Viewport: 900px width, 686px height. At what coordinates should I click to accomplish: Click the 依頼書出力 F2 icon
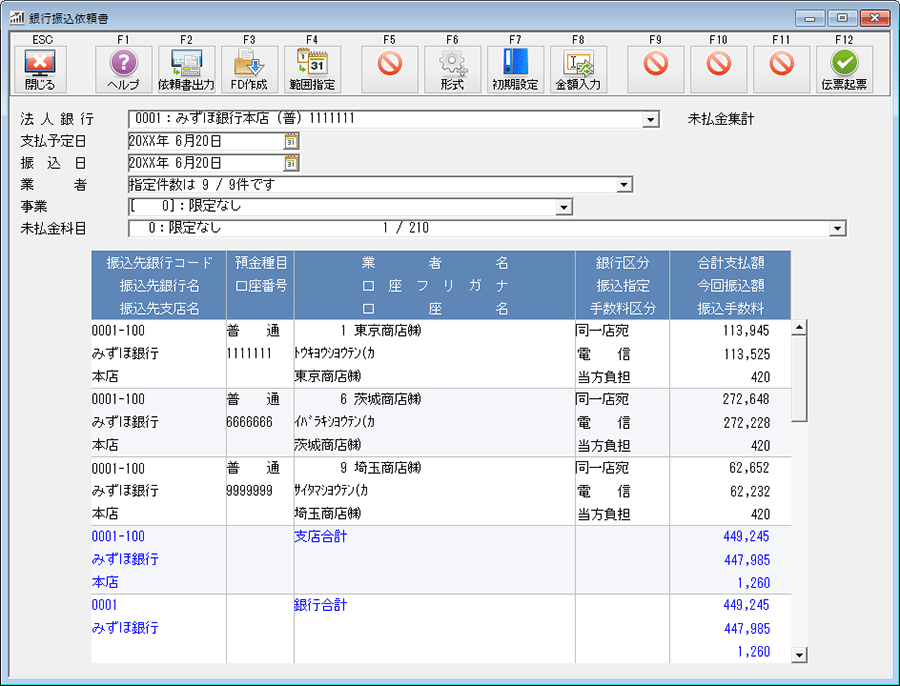(187, 69)
